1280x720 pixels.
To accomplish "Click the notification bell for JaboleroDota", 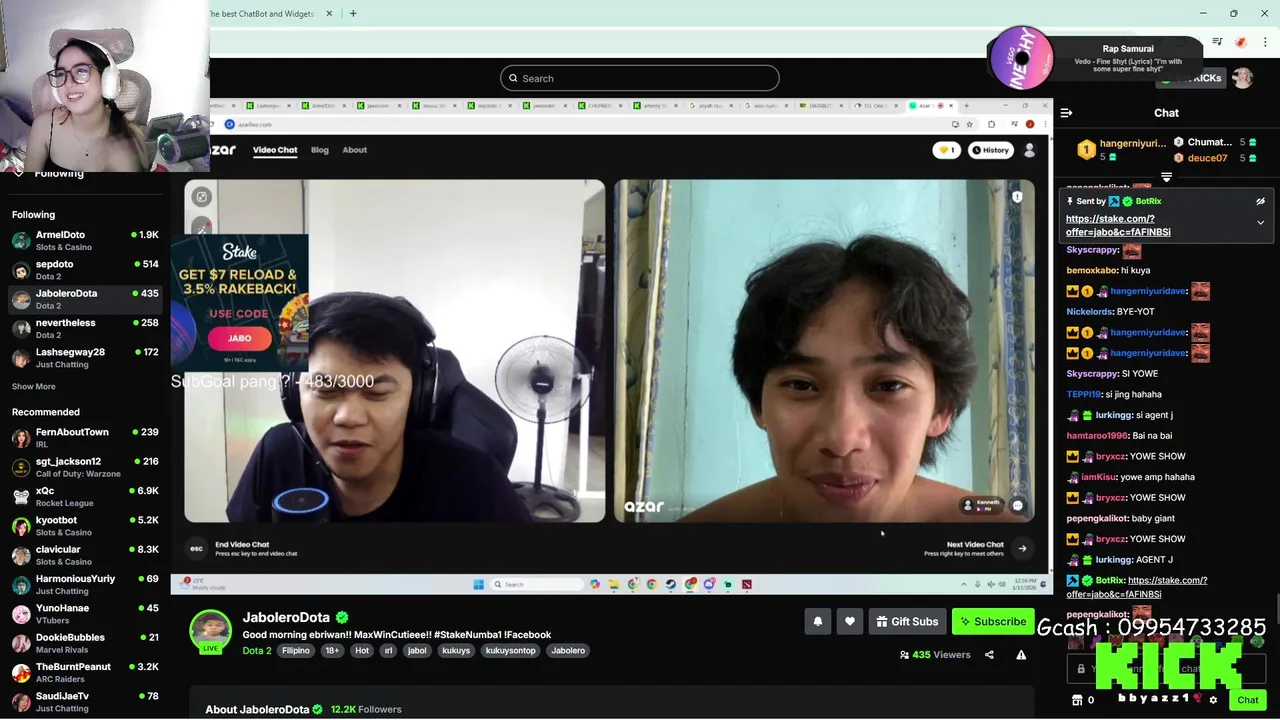I will coord(818,621).
